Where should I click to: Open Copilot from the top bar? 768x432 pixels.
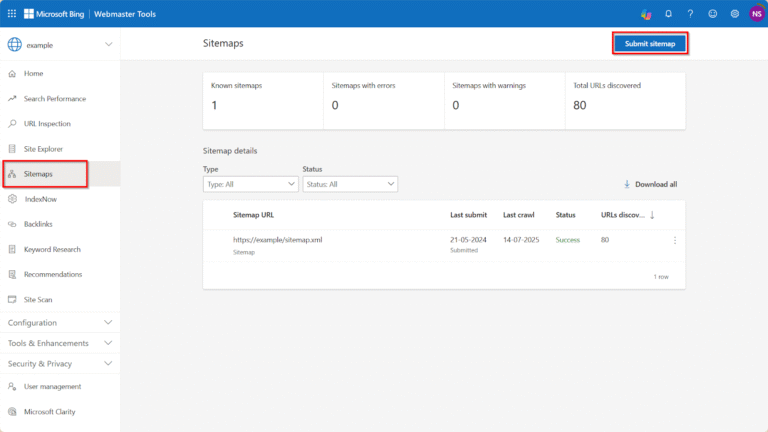(646, 13)
